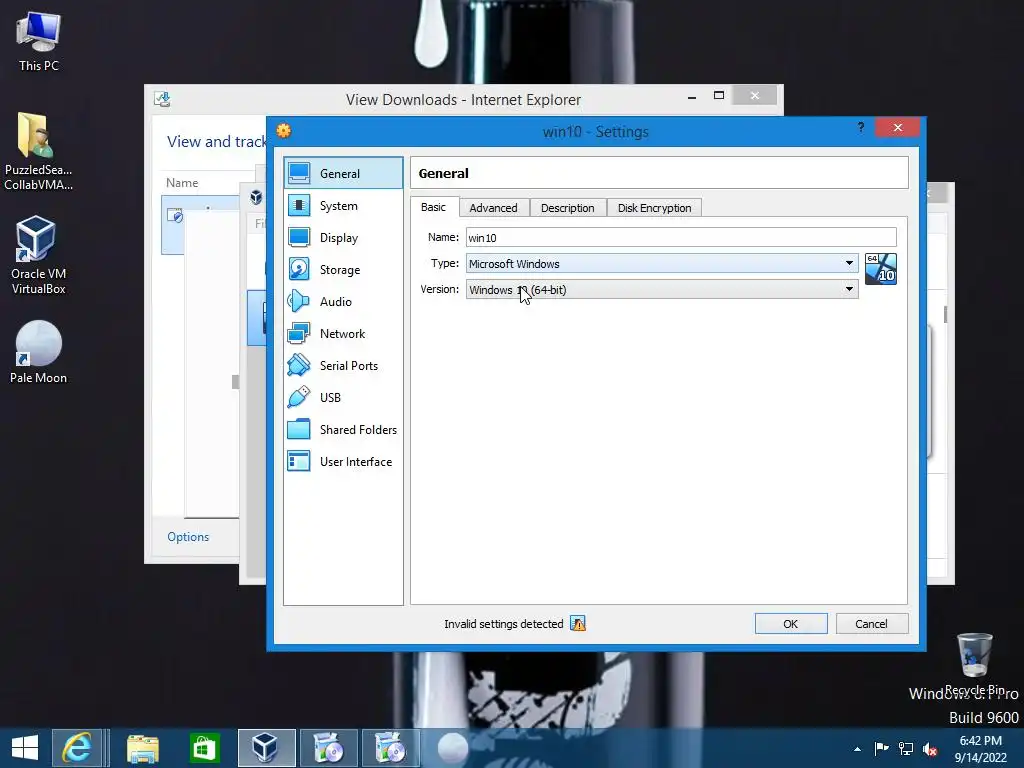The height and width of the screenshot is (768, 1024).
Task: Select the USB settings category
Action: tap(343, 398)
